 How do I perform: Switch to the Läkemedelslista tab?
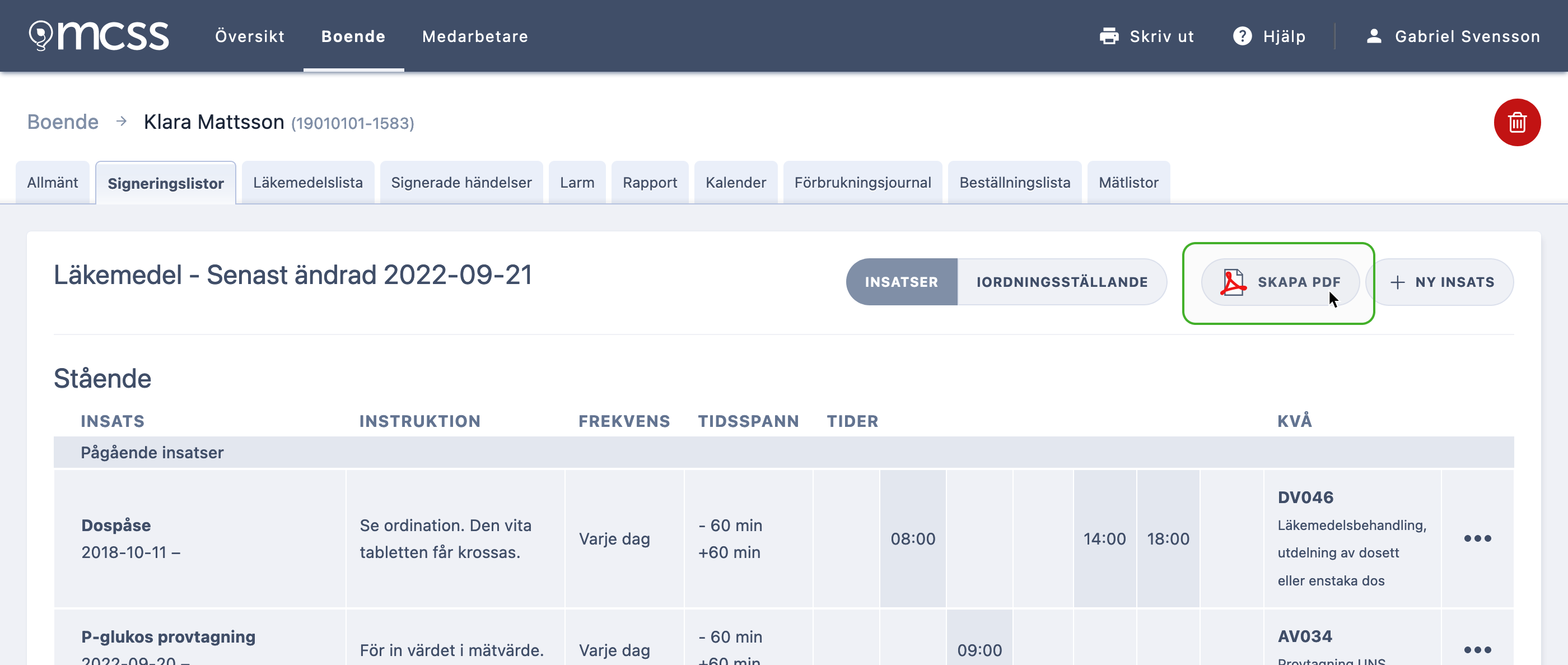(x=307, y=183)
